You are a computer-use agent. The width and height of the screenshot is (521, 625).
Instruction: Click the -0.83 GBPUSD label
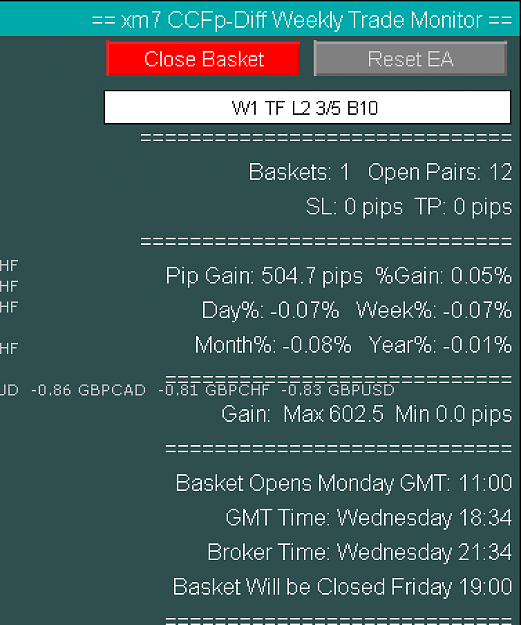[x=338, y=390]
